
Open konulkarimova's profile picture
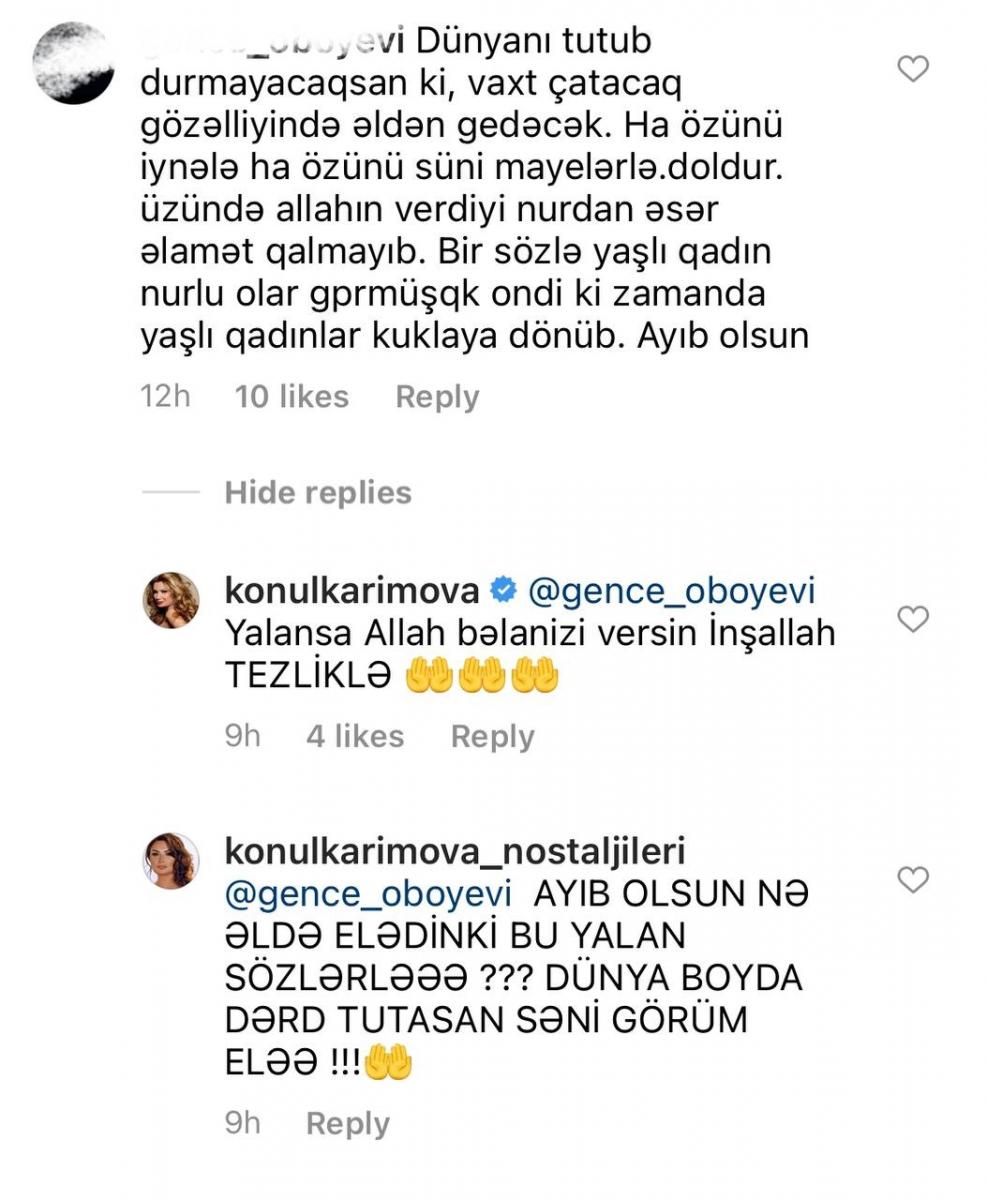tap(172, 600)
